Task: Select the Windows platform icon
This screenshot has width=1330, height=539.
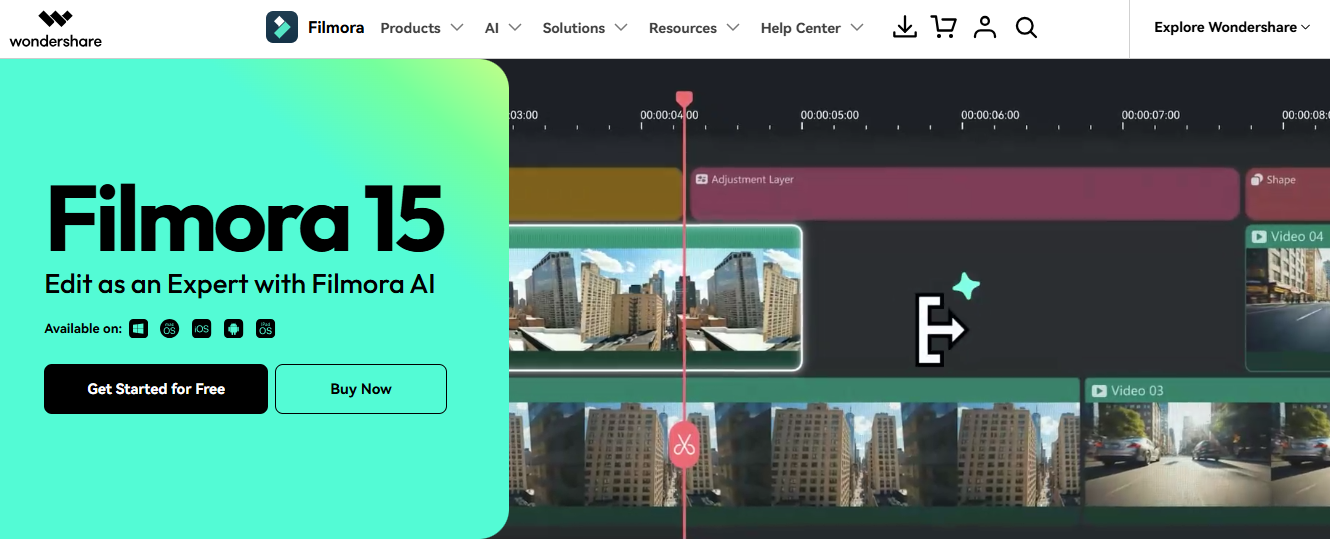Action: pos(138,328)
